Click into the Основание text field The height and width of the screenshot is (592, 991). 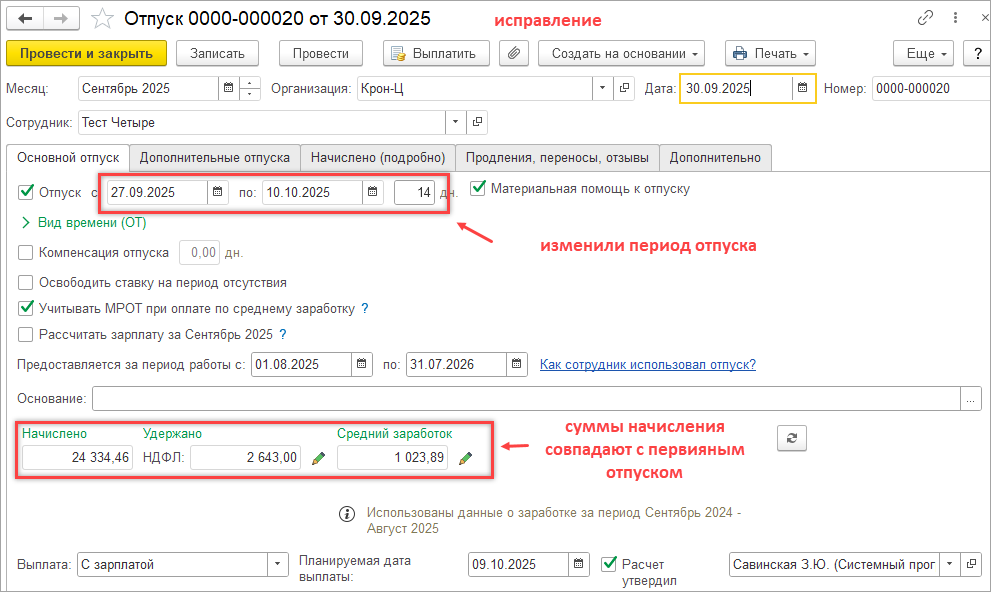525,399
